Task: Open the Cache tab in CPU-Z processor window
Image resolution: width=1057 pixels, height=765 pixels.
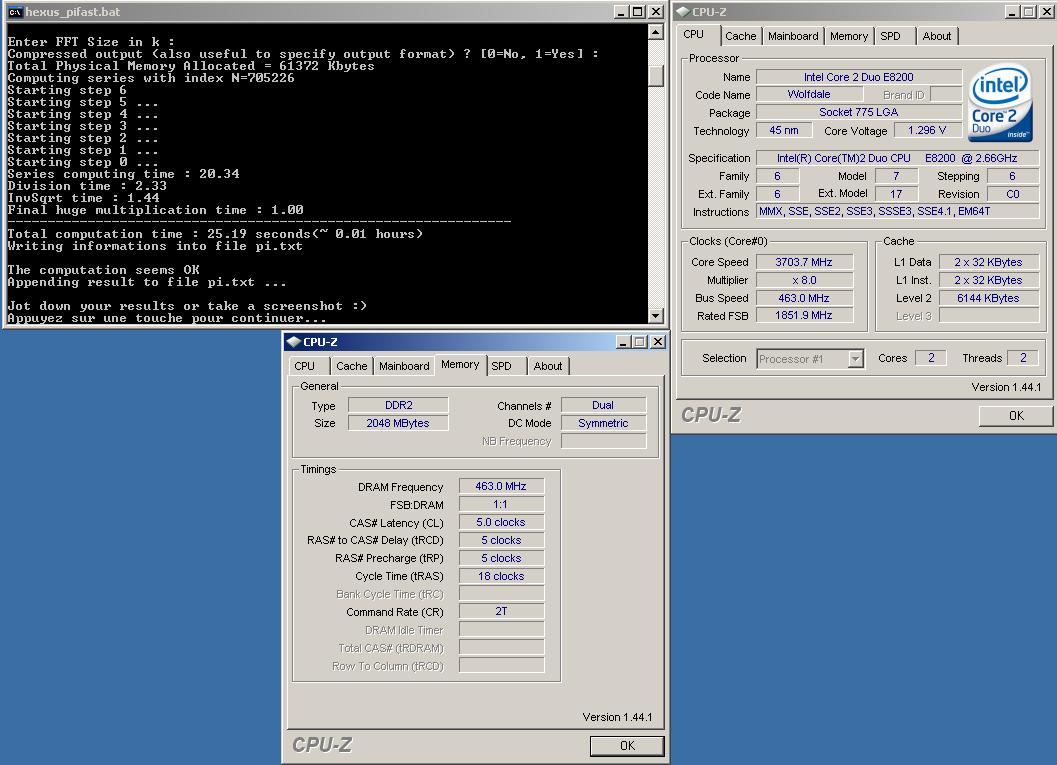Action: pos(741,36)
